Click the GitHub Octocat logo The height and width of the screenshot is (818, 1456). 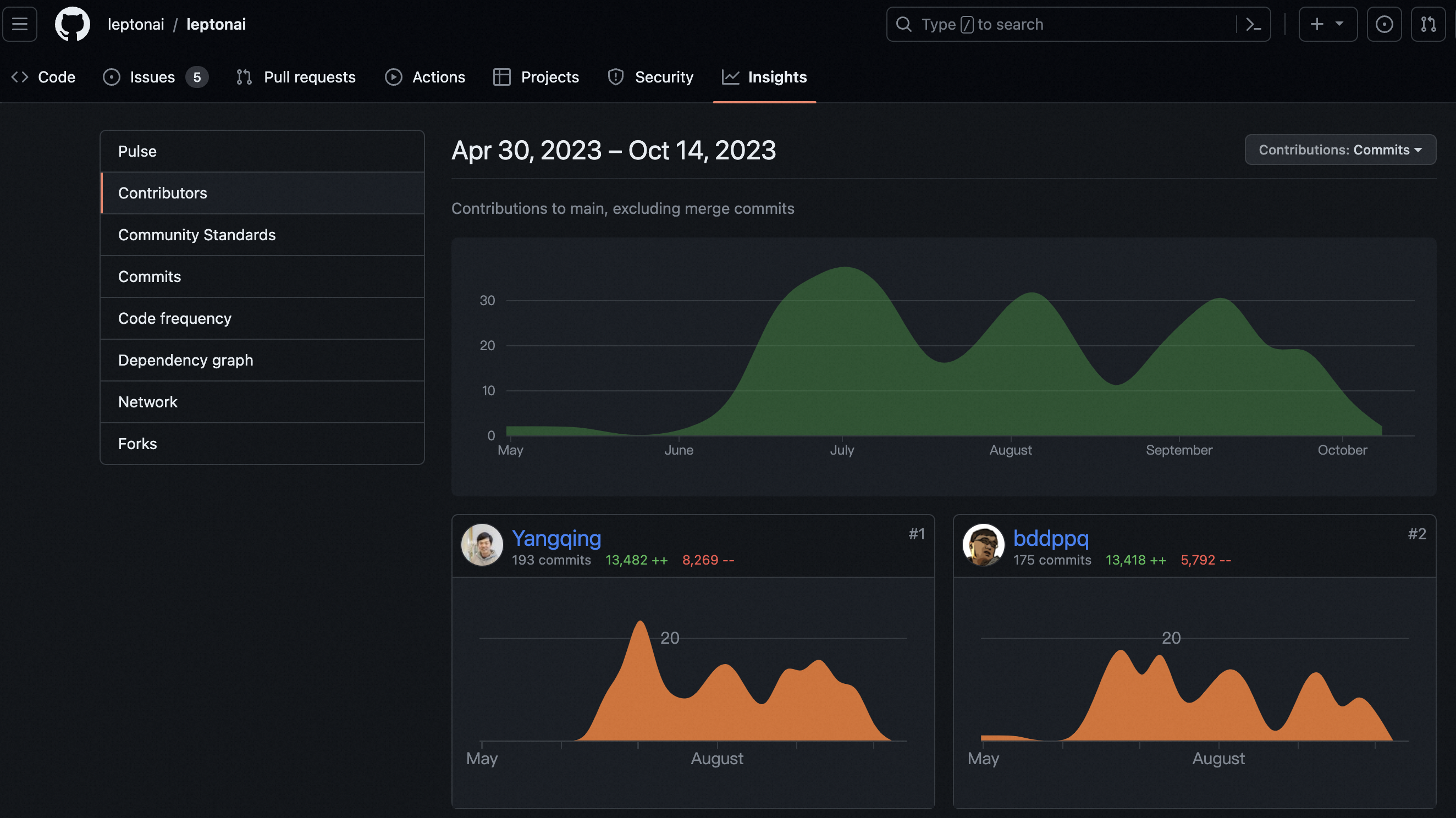[73, 24]
